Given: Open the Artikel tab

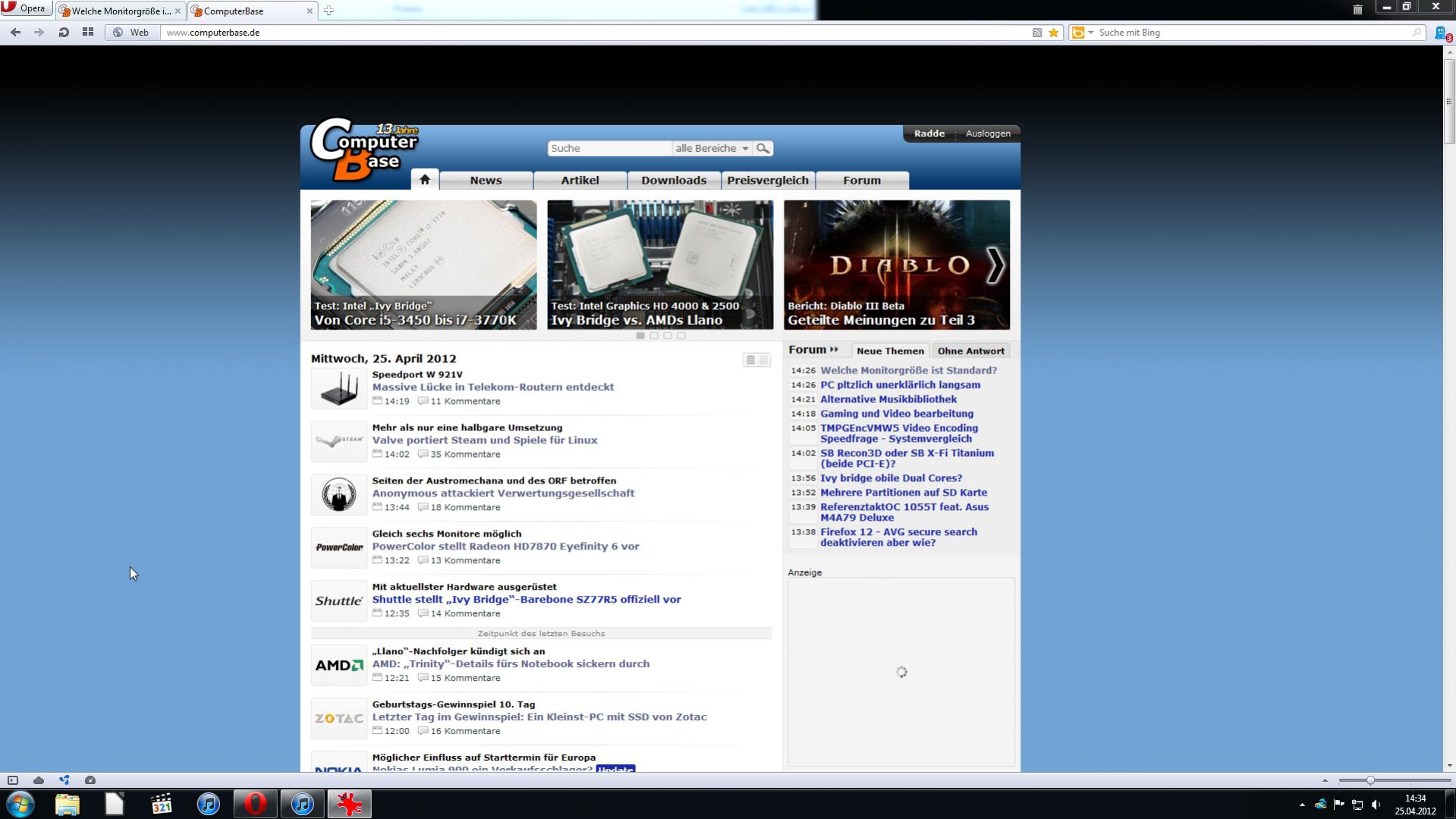Looking at the screenshot, I should coord(580,181).
